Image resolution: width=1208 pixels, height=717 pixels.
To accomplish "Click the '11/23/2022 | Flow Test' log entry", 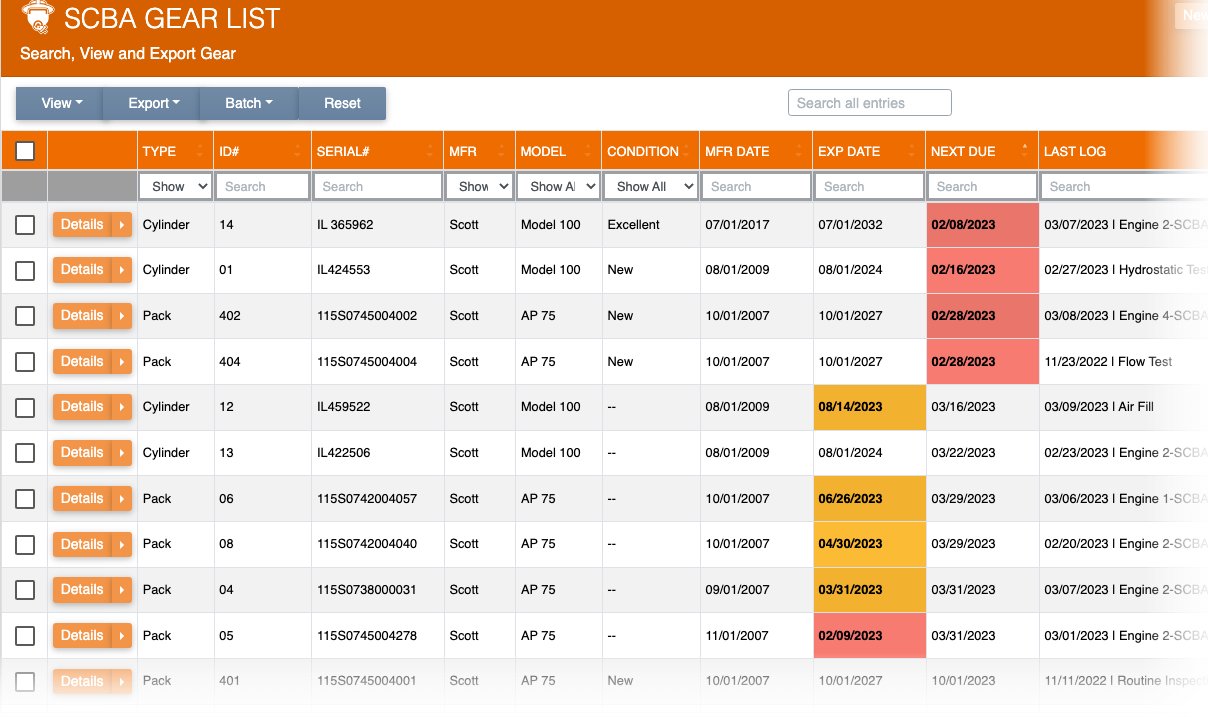I will [x=1108, y=362].
